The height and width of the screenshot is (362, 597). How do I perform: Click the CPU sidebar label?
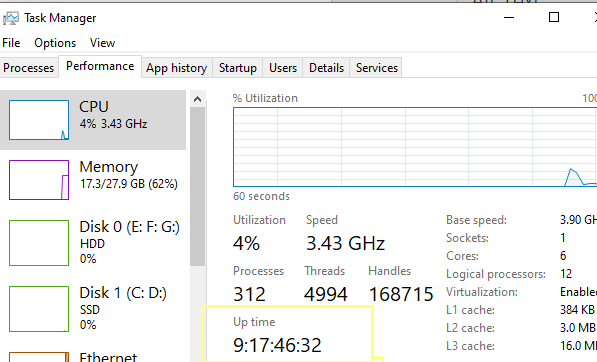pos(94,107)
